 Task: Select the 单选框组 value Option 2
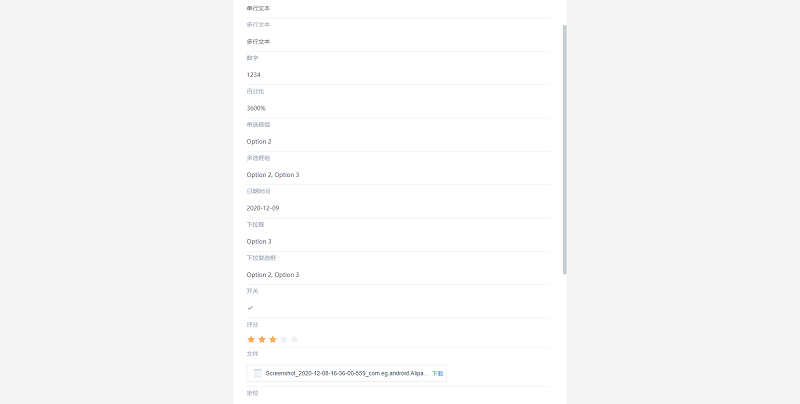click(259, 142)
